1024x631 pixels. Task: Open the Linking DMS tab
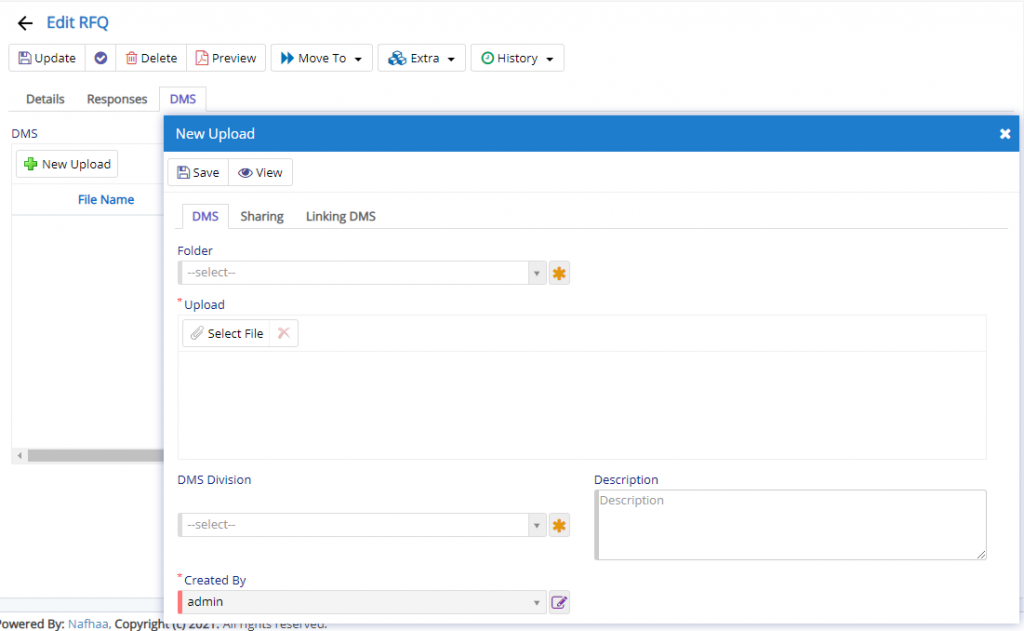[341, 216]
